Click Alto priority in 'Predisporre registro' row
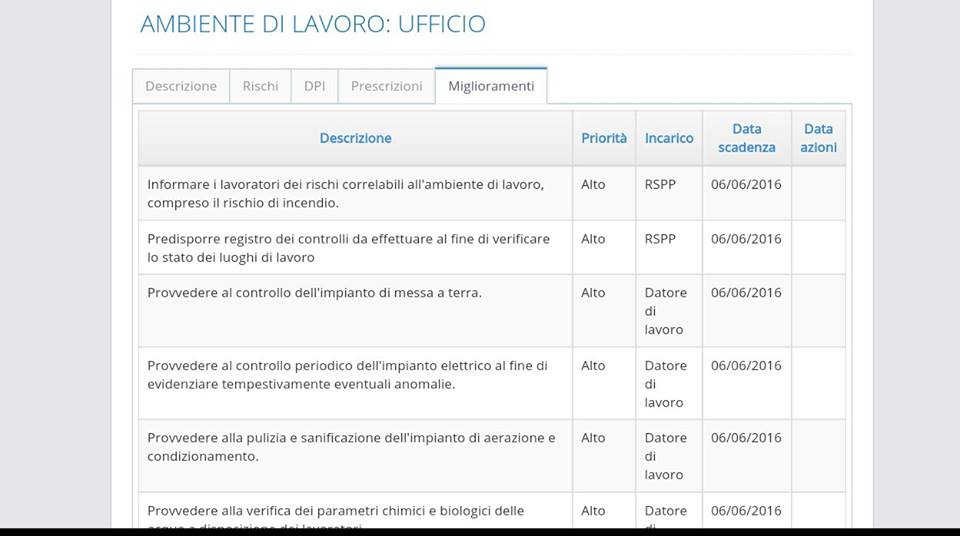The image size is (960, 536). [593, 239]
